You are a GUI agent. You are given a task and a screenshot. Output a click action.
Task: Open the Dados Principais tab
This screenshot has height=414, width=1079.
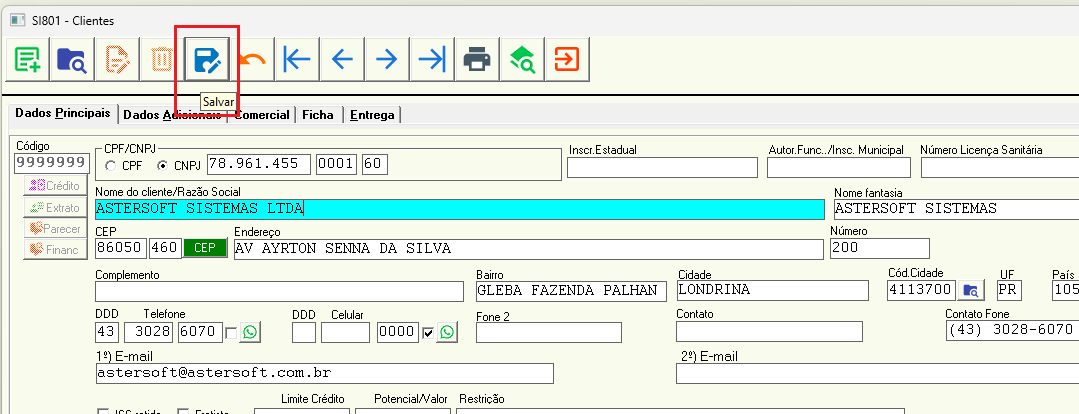63,113
